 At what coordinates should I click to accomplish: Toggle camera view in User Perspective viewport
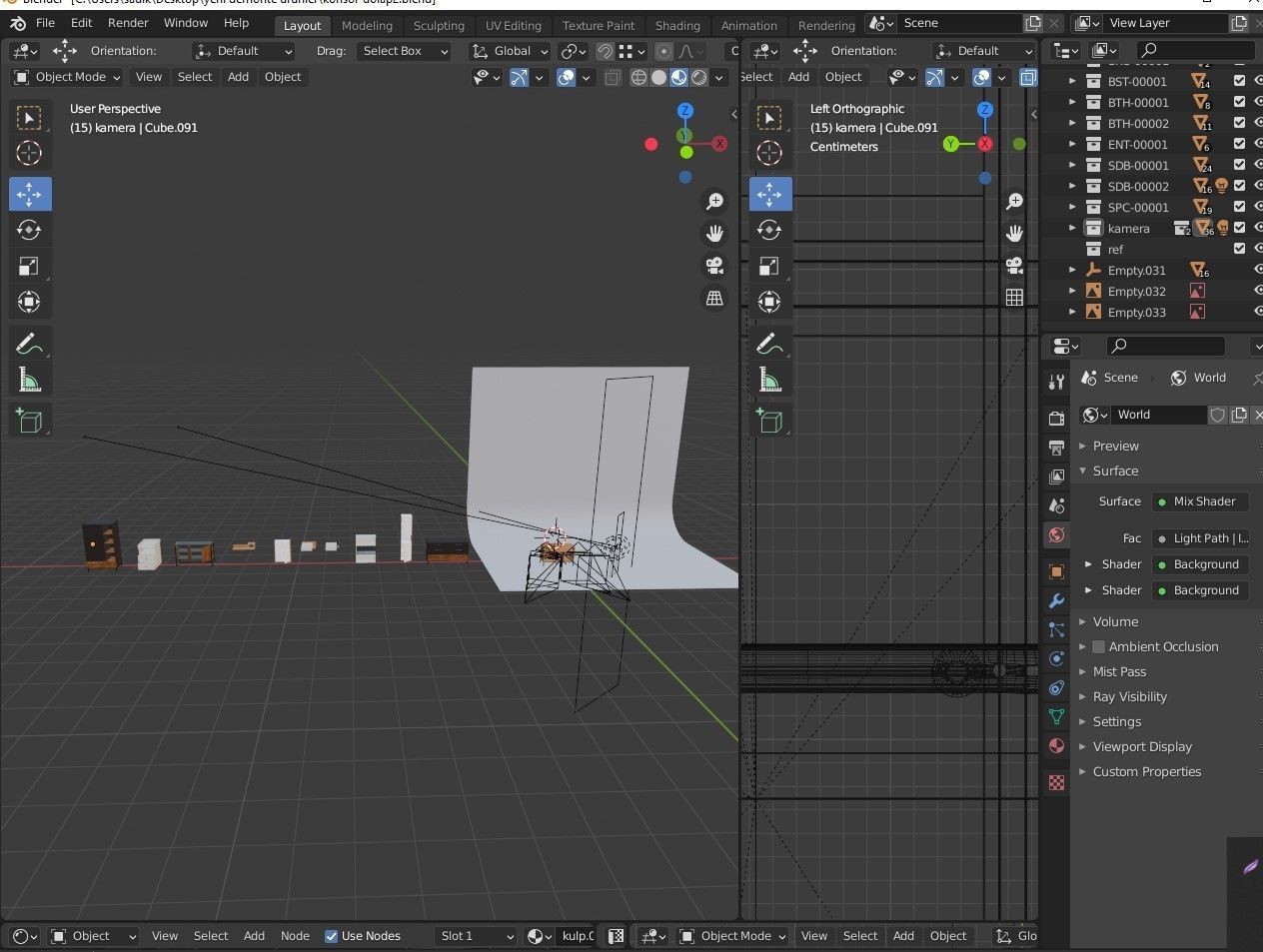714,266
